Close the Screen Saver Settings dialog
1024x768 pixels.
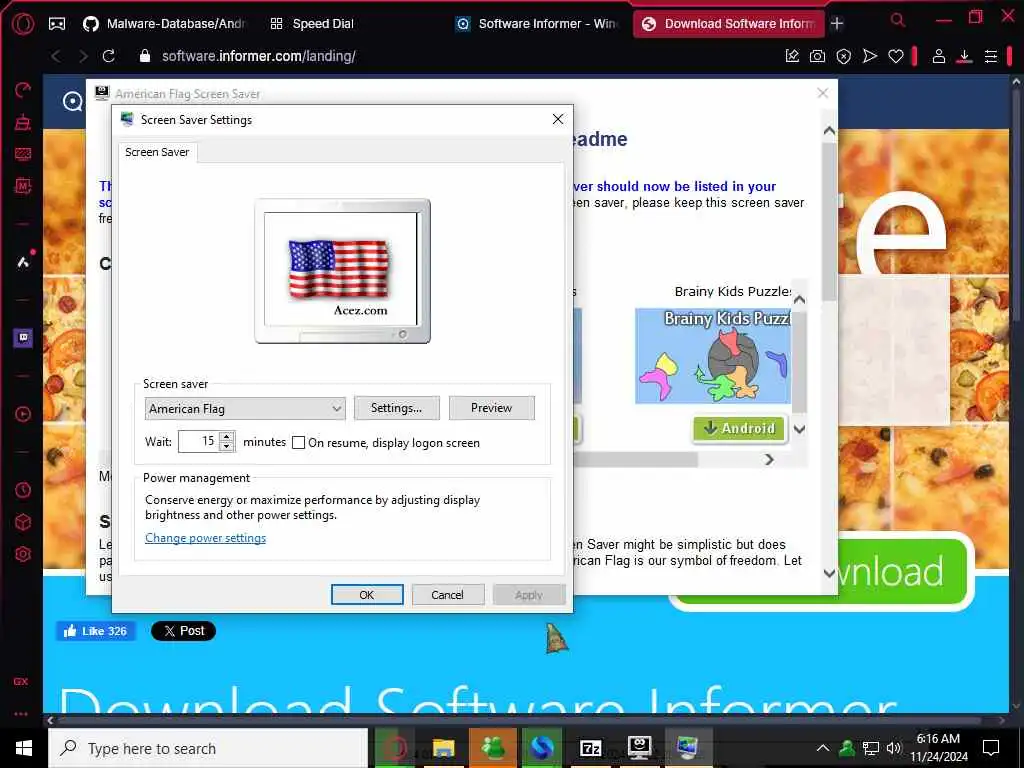[558, 119]
